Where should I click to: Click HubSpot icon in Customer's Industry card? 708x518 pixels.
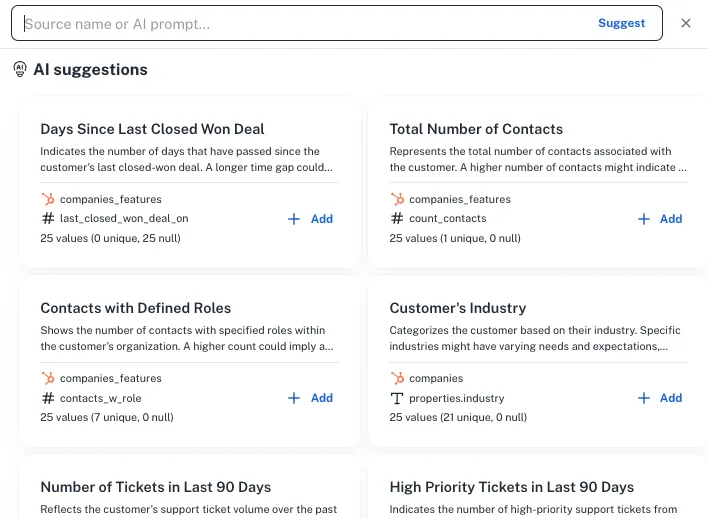click(x=397, y=379)
